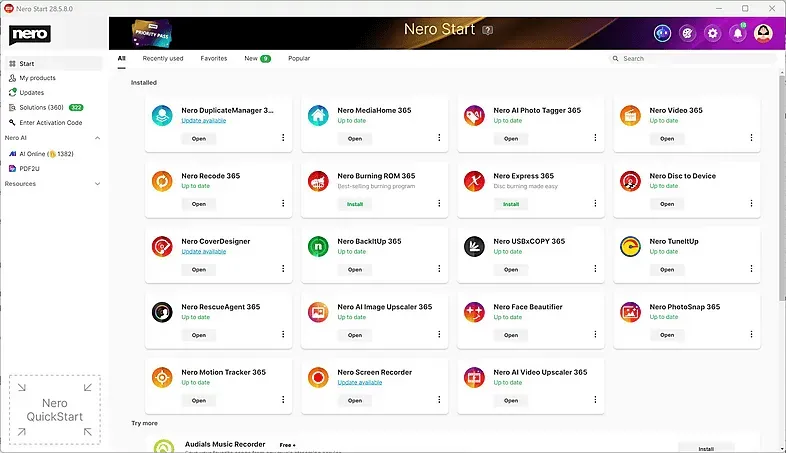786x453 pixels.
Task: Select the All tab
Action: point(121,59)
